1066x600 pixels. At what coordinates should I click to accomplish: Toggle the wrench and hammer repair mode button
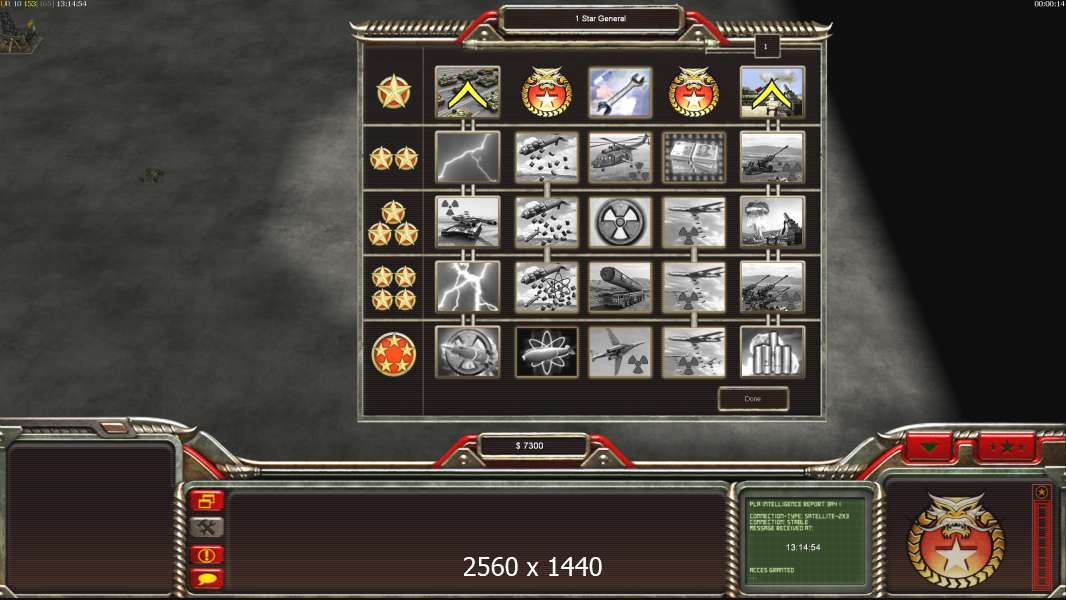click(x=207, y=527)
